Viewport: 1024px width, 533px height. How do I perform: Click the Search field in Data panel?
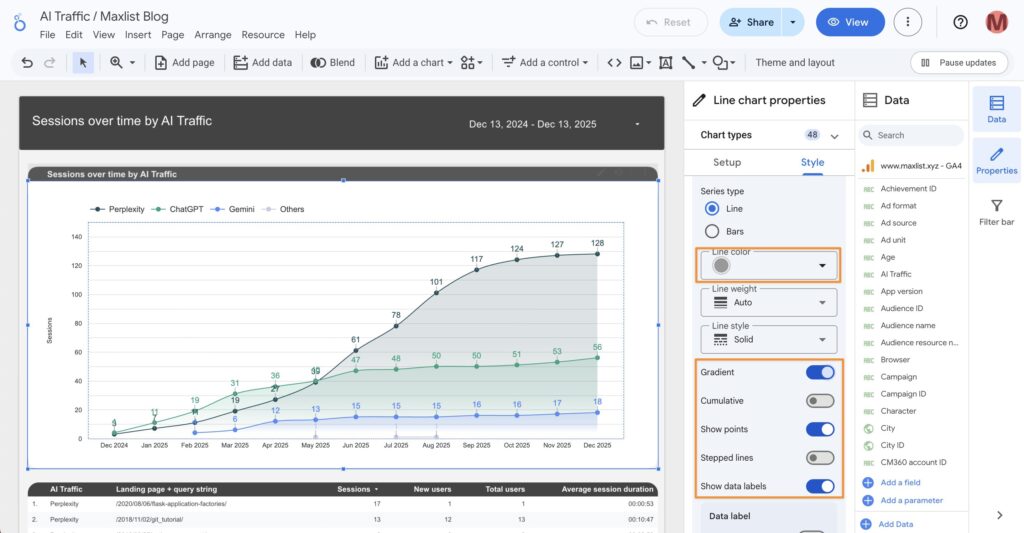pyautogui.click(x=912, y=135)
